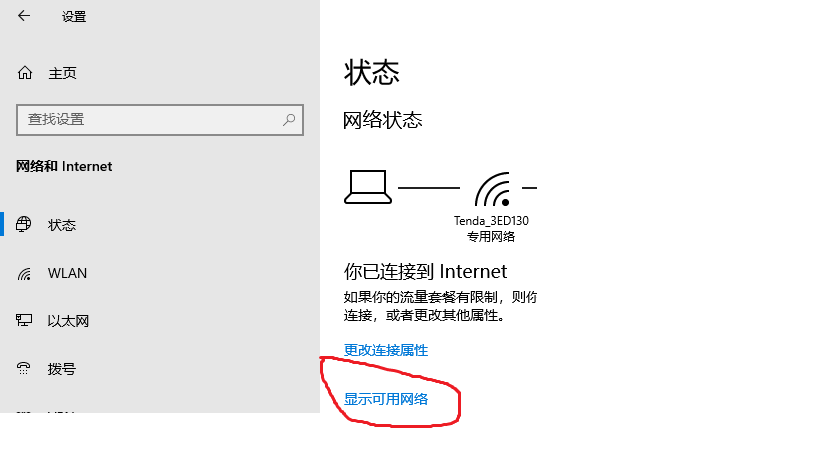Click the 拨号 dial-up phone icon
The height and width of the screenshot is (460, 819).
click(24, 369)
